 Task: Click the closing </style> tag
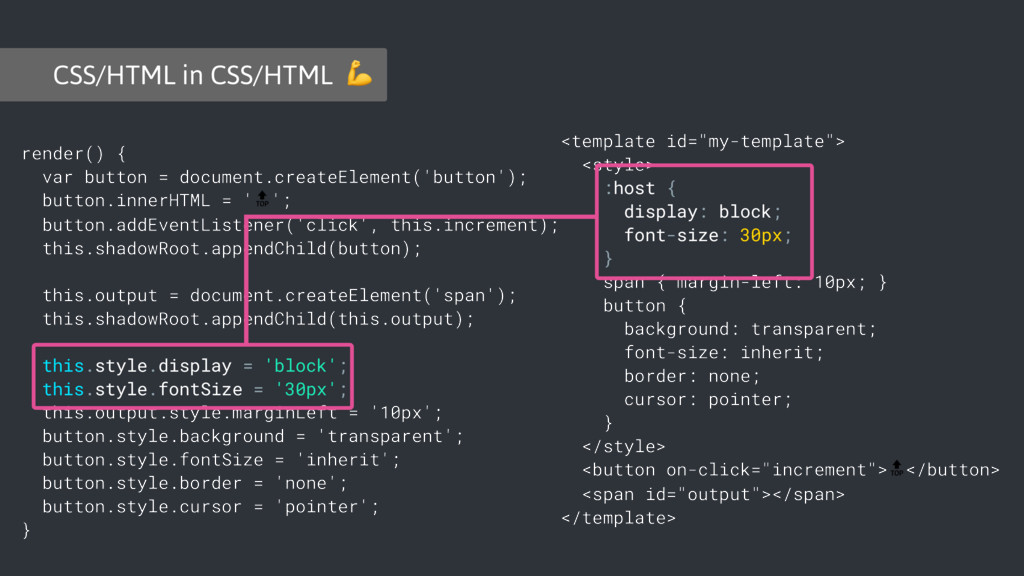pos(623,447)
